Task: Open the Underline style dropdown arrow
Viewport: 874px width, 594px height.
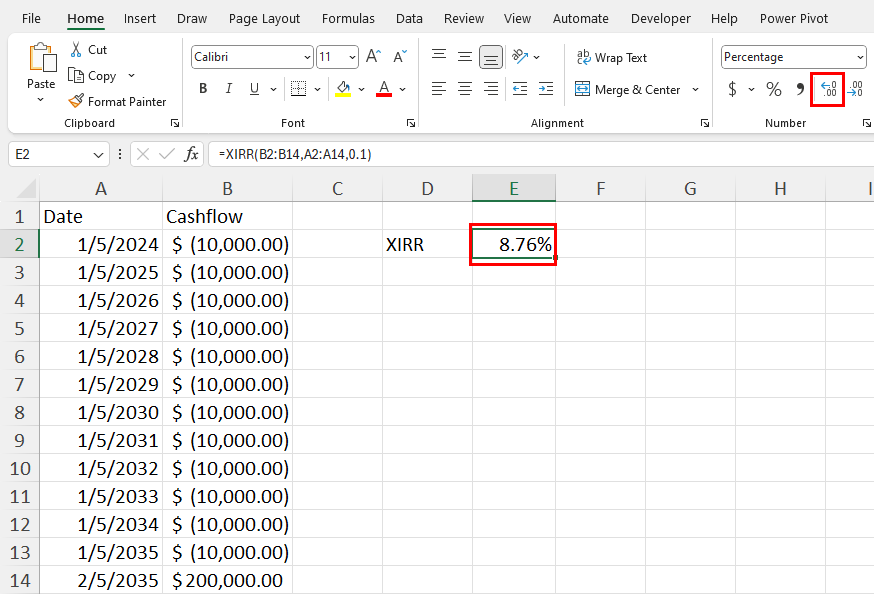Action: tap(273, 89)
